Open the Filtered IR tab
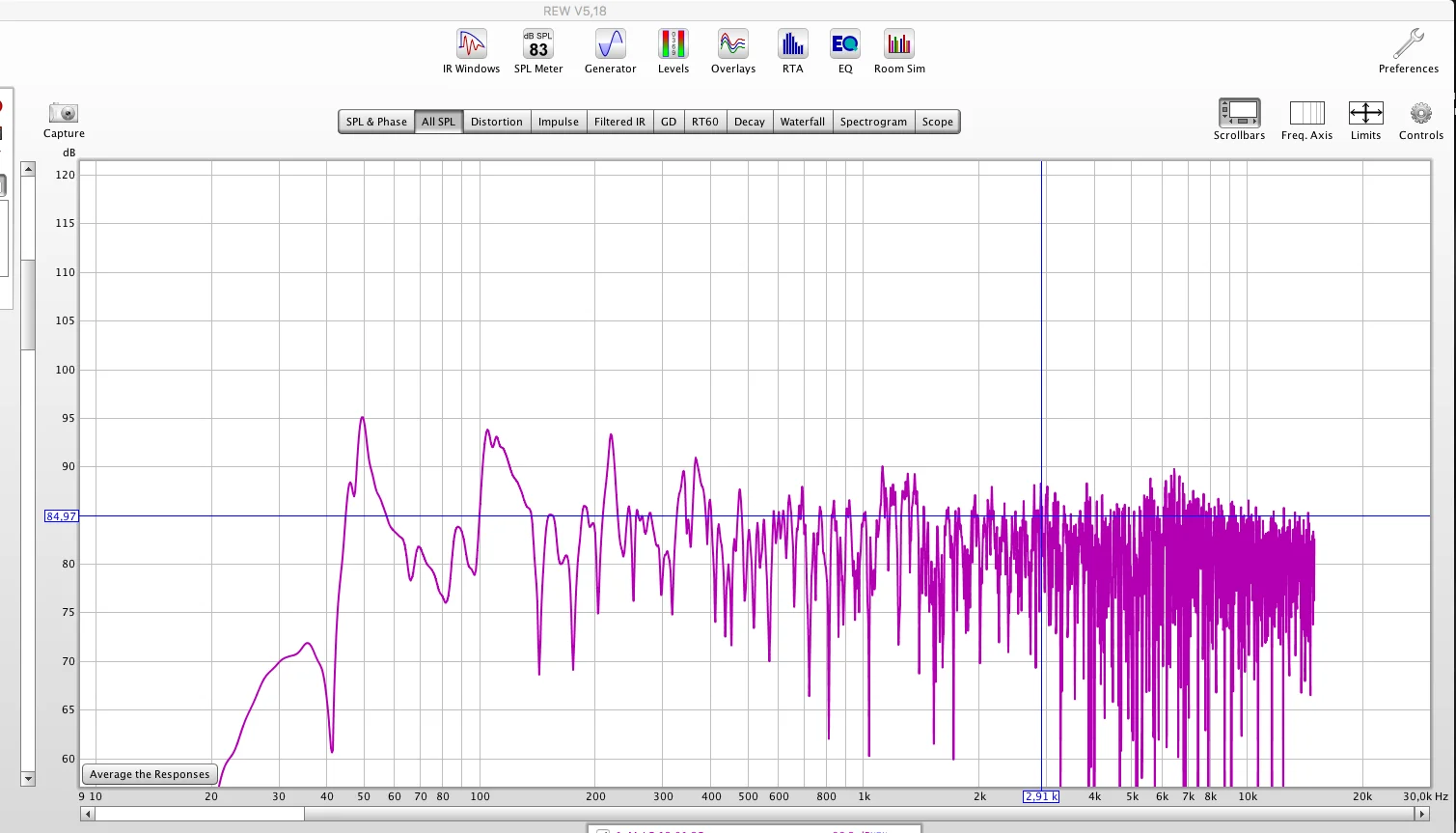This screenshot has width=1456, height=833. pyautogui.click(x=619, y=122)
